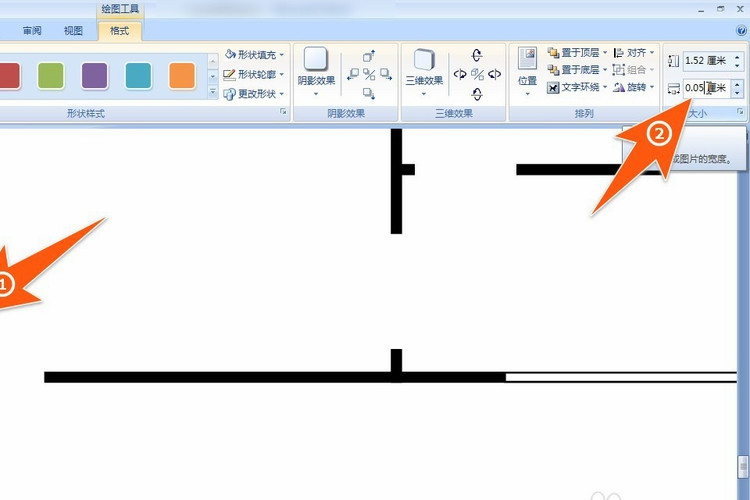Click the shape height field showing 1.52 厘米
This screenshot has width=750, height=500.
pos(706,61)
